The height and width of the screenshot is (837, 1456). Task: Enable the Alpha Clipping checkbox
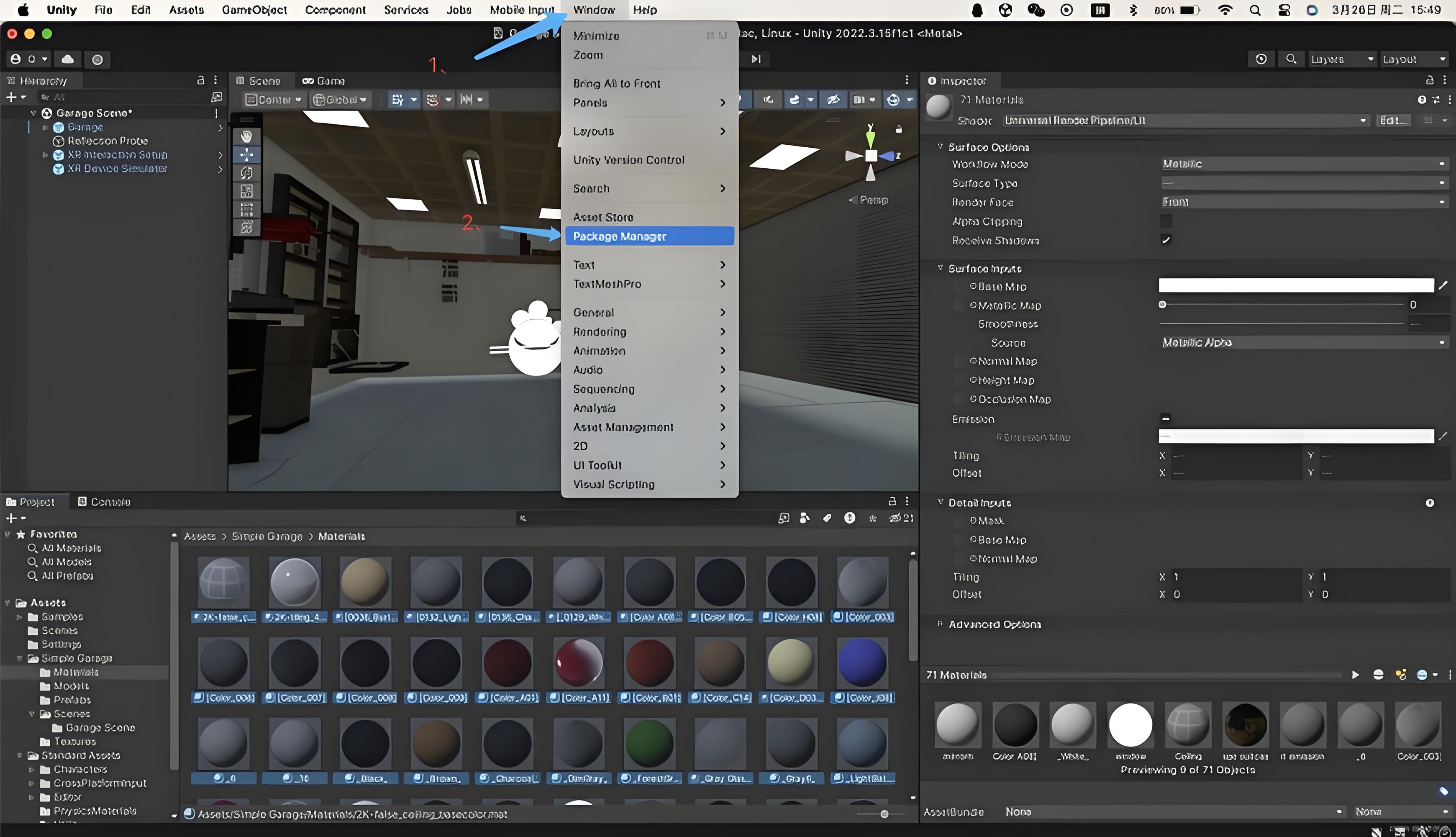tap(1166, 221)
